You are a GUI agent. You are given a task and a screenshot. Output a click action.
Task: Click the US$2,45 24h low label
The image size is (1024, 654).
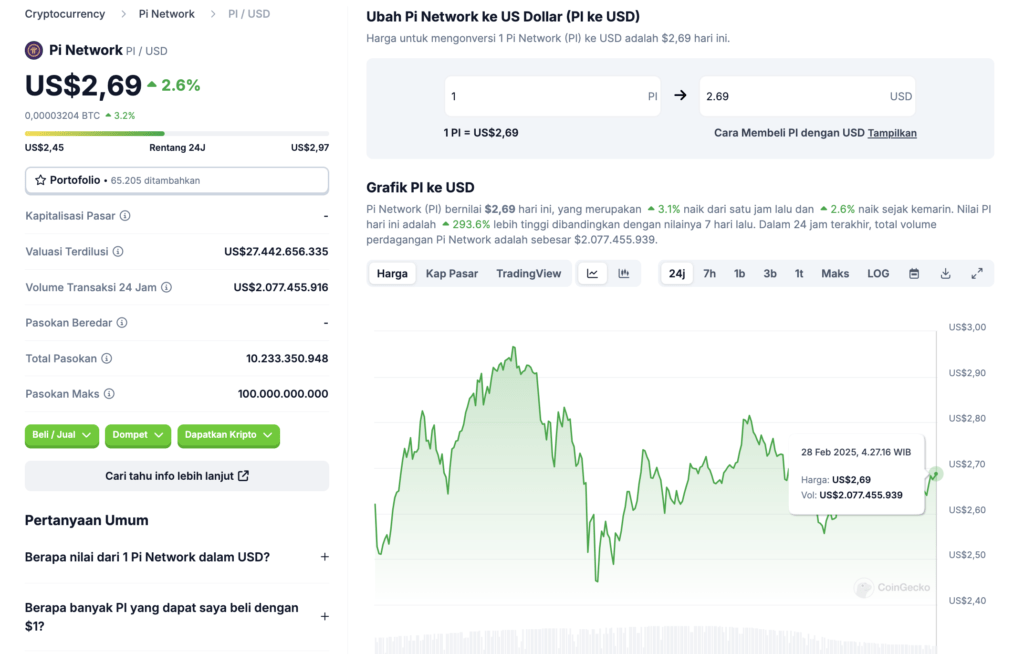point(44,148)
